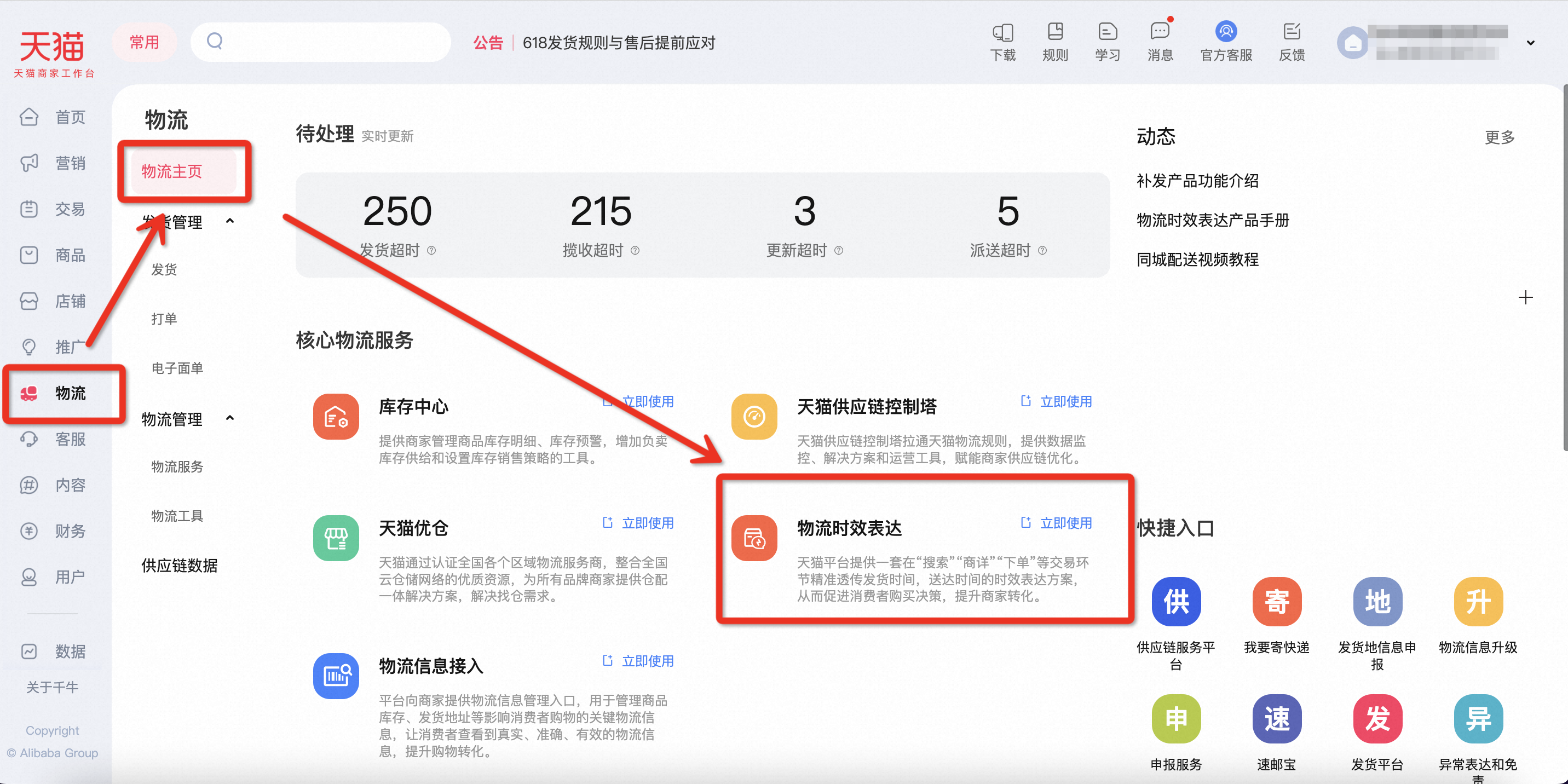Select 供应链数据 submenu item
This screenshot has height=784, width=1568.
[x=180, y=566]
